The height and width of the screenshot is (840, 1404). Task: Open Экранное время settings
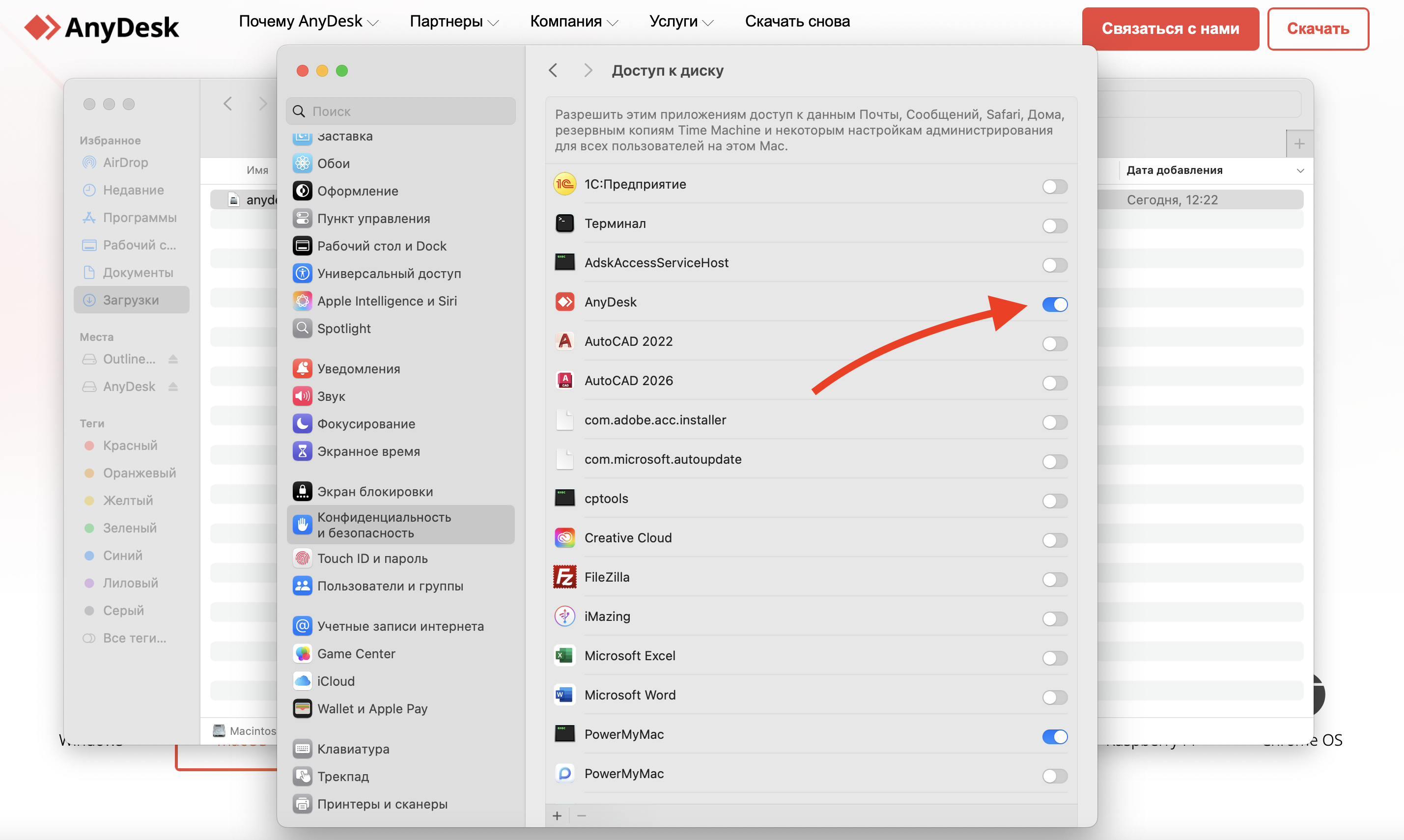[x=401, y=451]
